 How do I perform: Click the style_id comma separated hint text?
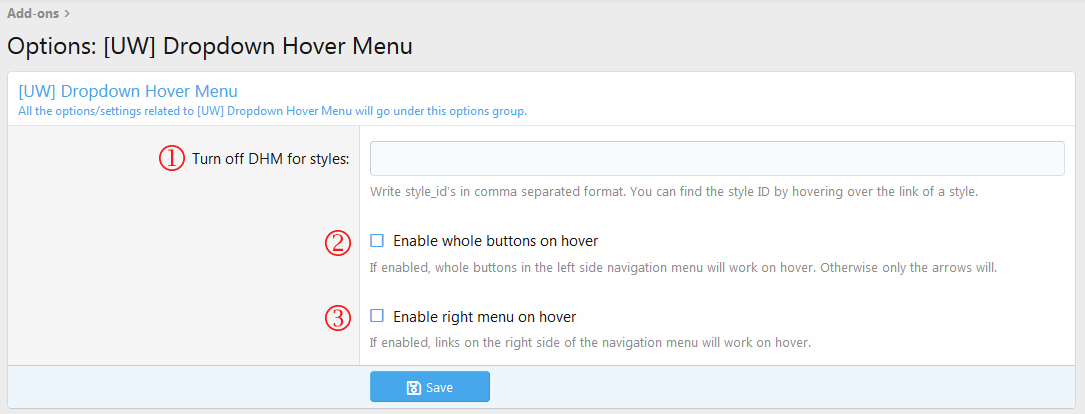coord(674,192)
